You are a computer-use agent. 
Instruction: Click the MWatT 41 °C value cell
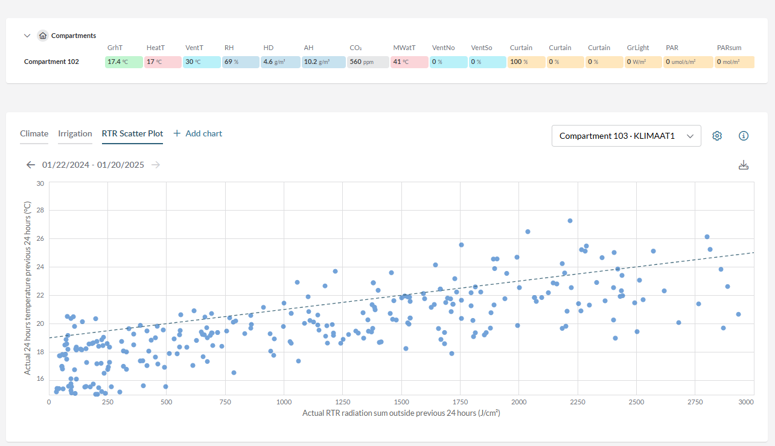tap(409, 62)
